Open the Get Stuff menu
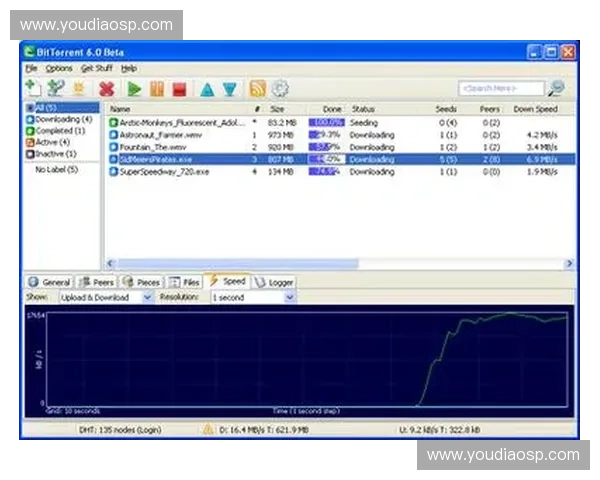The height and width of the screenshot is (480, 600). (96, 69)
